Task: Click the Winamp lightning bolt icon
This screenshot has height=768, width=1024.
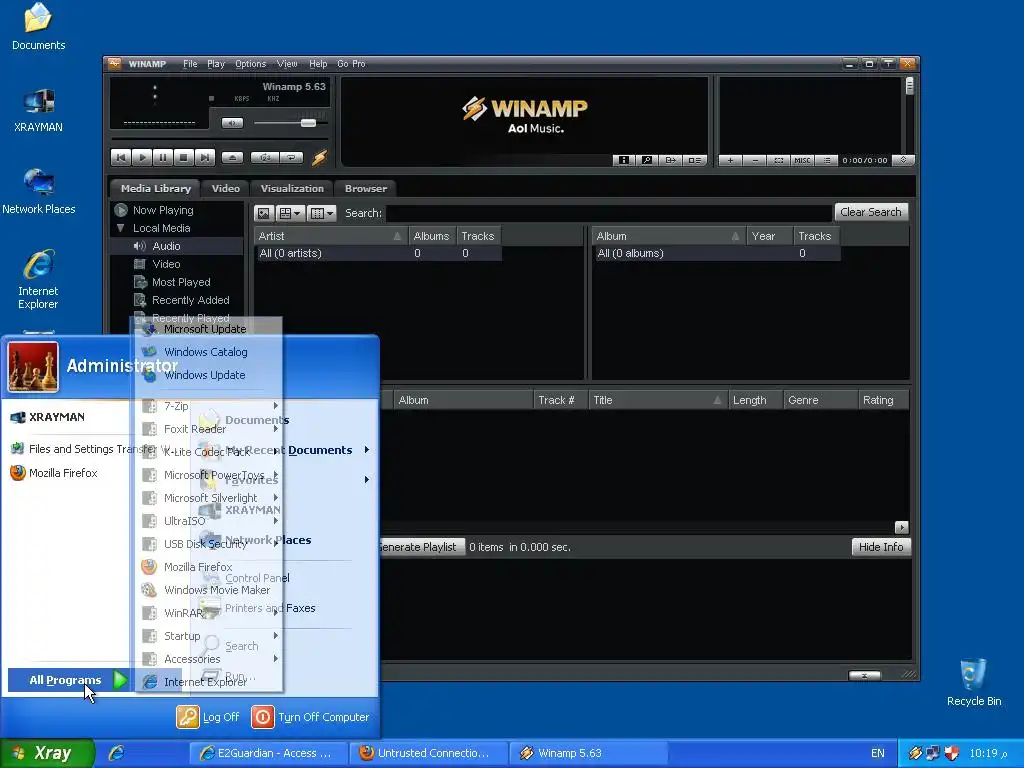Action: [319, 157]
